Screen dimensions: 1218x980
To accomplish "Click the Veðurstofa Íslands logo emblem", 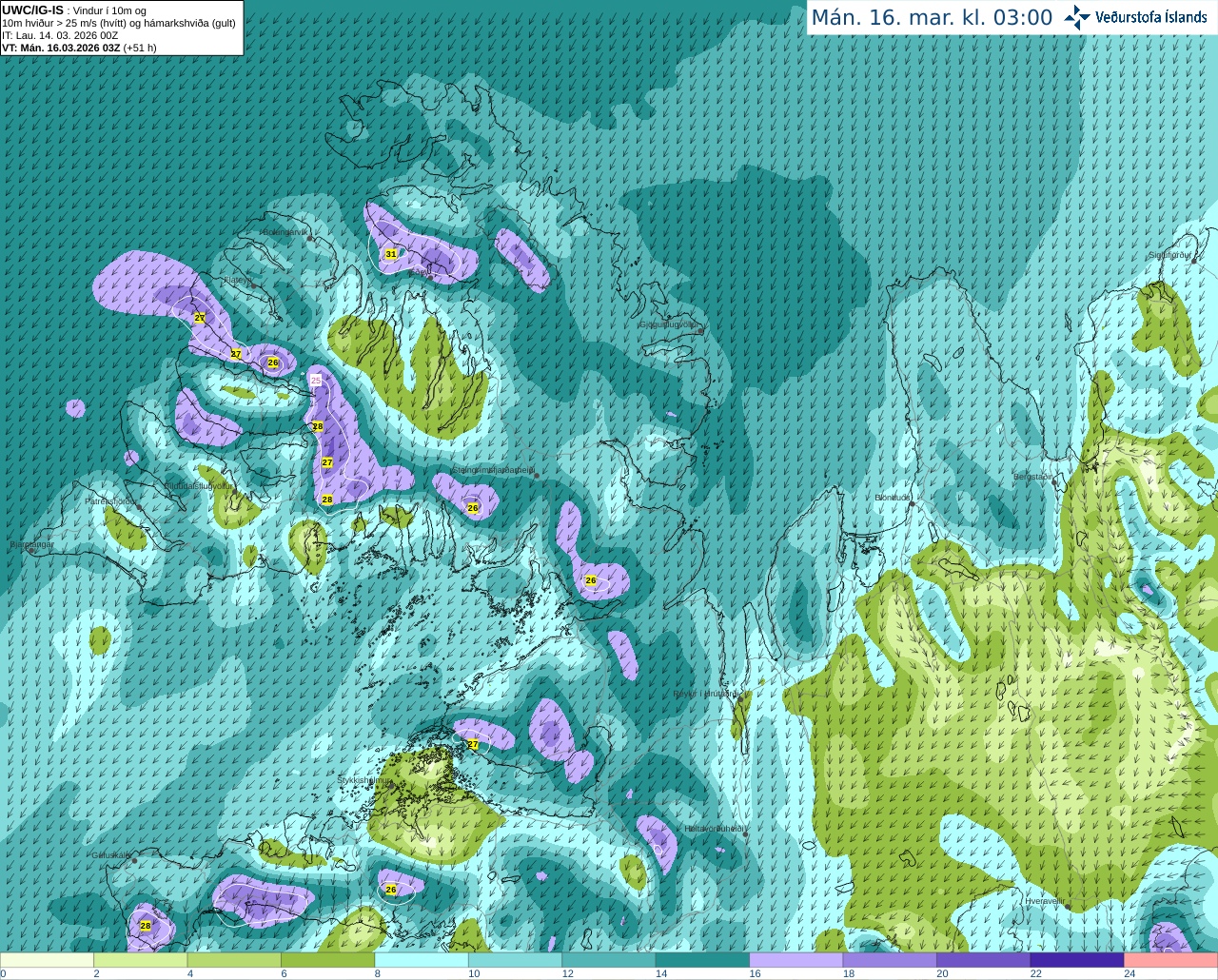I will point(1077,17).
